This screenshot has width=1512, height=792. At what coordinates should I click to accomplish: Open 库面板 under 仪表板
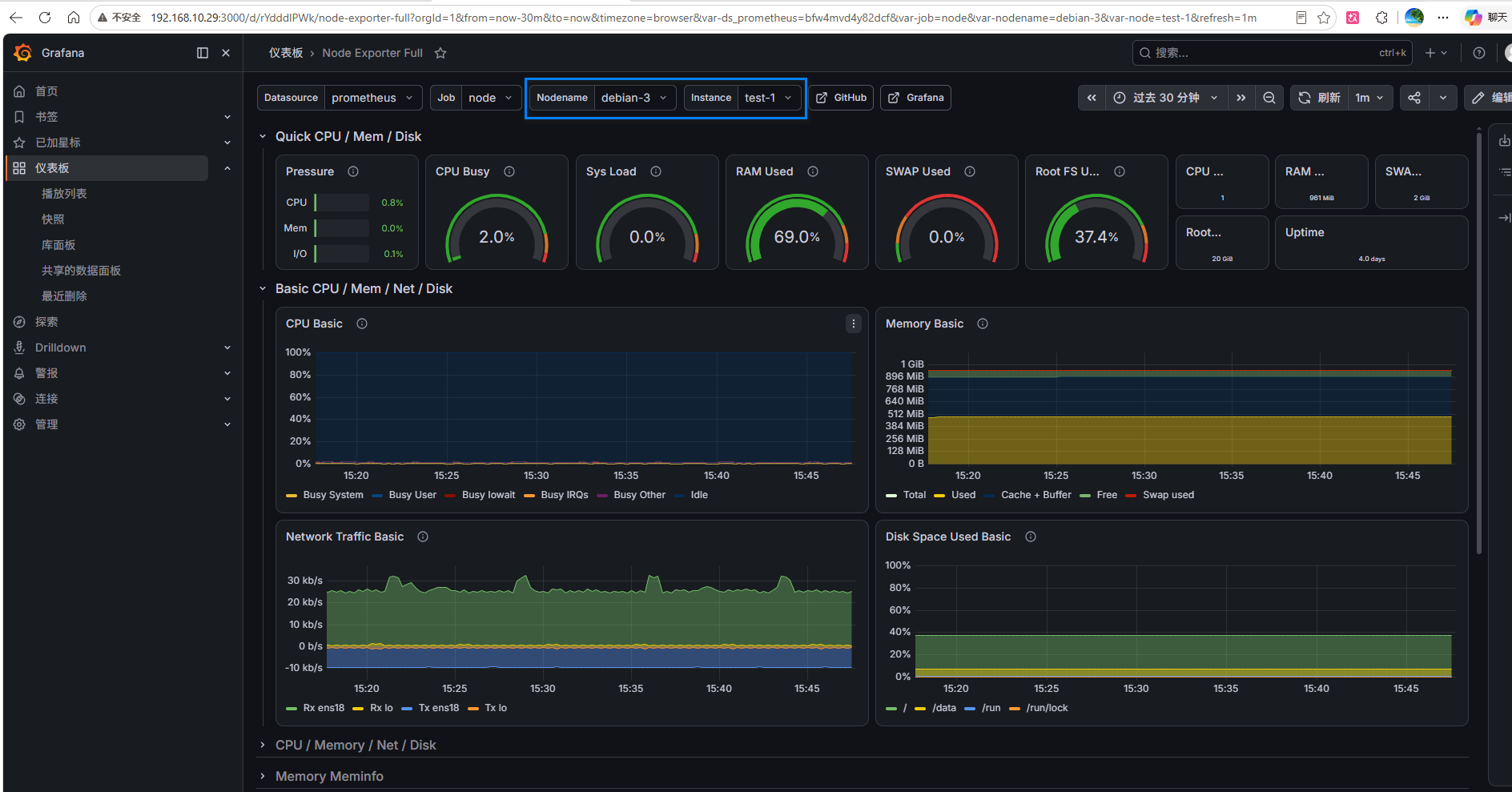coord(58,245)
